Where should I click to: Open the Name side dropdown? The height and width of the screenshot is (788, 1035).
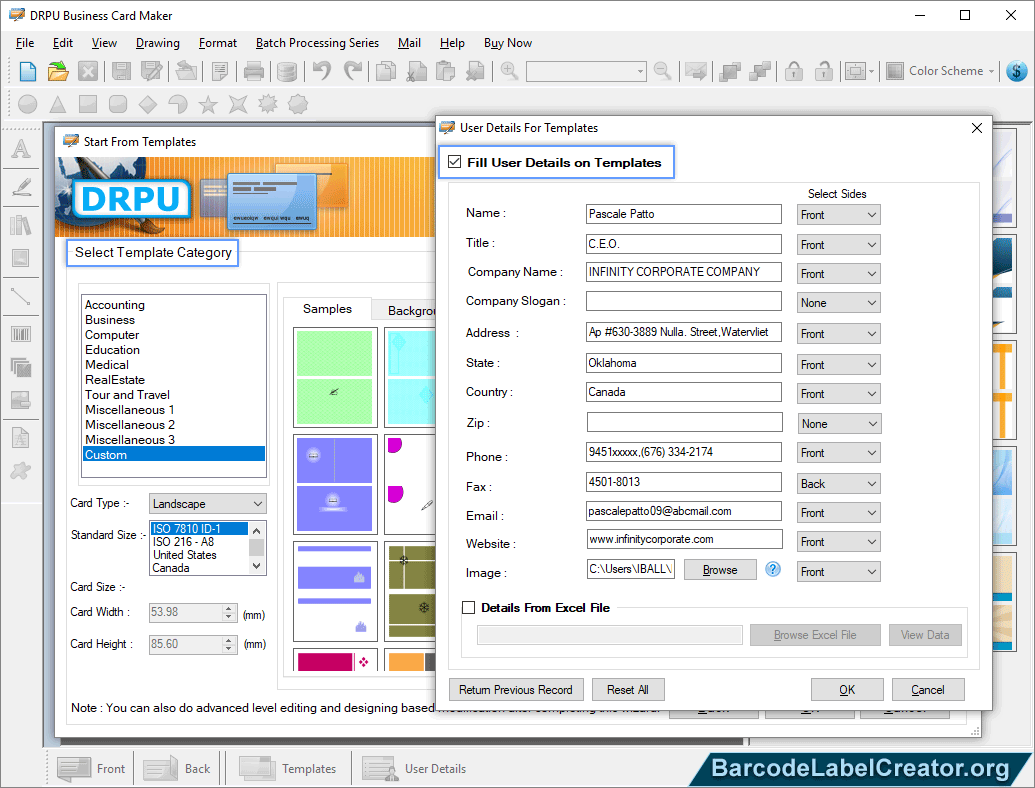pyautogui.click(x=838, y=214)
